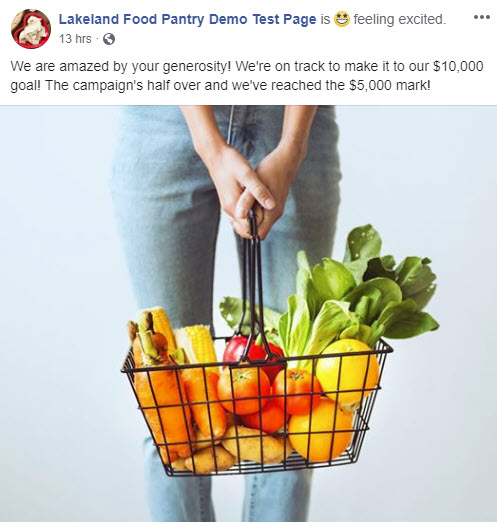Open Lakeland Food Pantry Demo Test Page link
The height and width of the screenshot is (522, 497).
click(x=187, y=19)
